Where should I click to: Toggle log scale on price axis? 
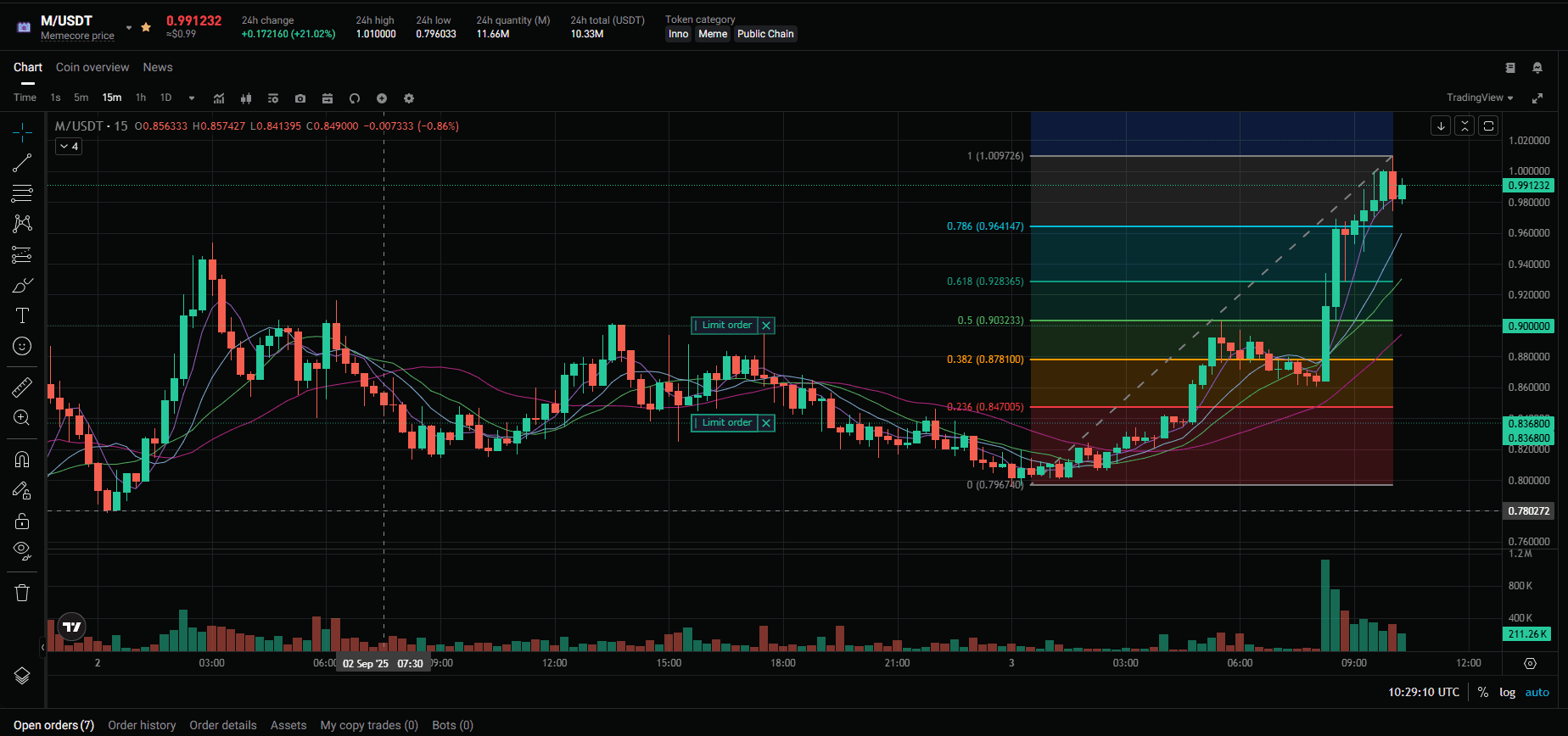[x=1507, y=692]
